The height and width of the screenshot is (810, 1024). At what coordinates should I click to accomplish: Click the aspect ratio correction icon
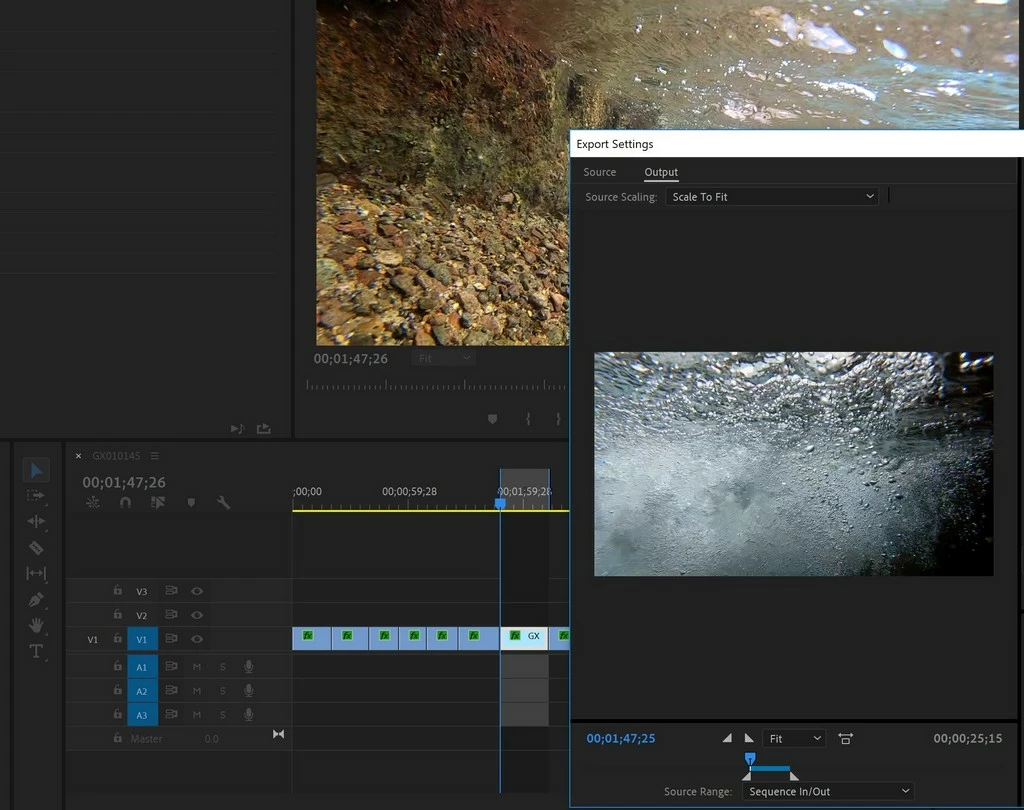pyautogui.click(x=845, y=739)
